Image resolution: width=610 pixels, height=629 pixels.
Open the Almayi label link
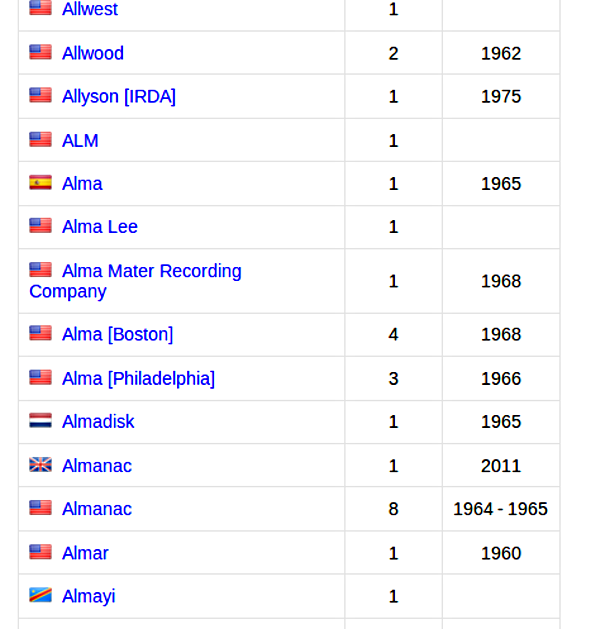tap(88, 596)
